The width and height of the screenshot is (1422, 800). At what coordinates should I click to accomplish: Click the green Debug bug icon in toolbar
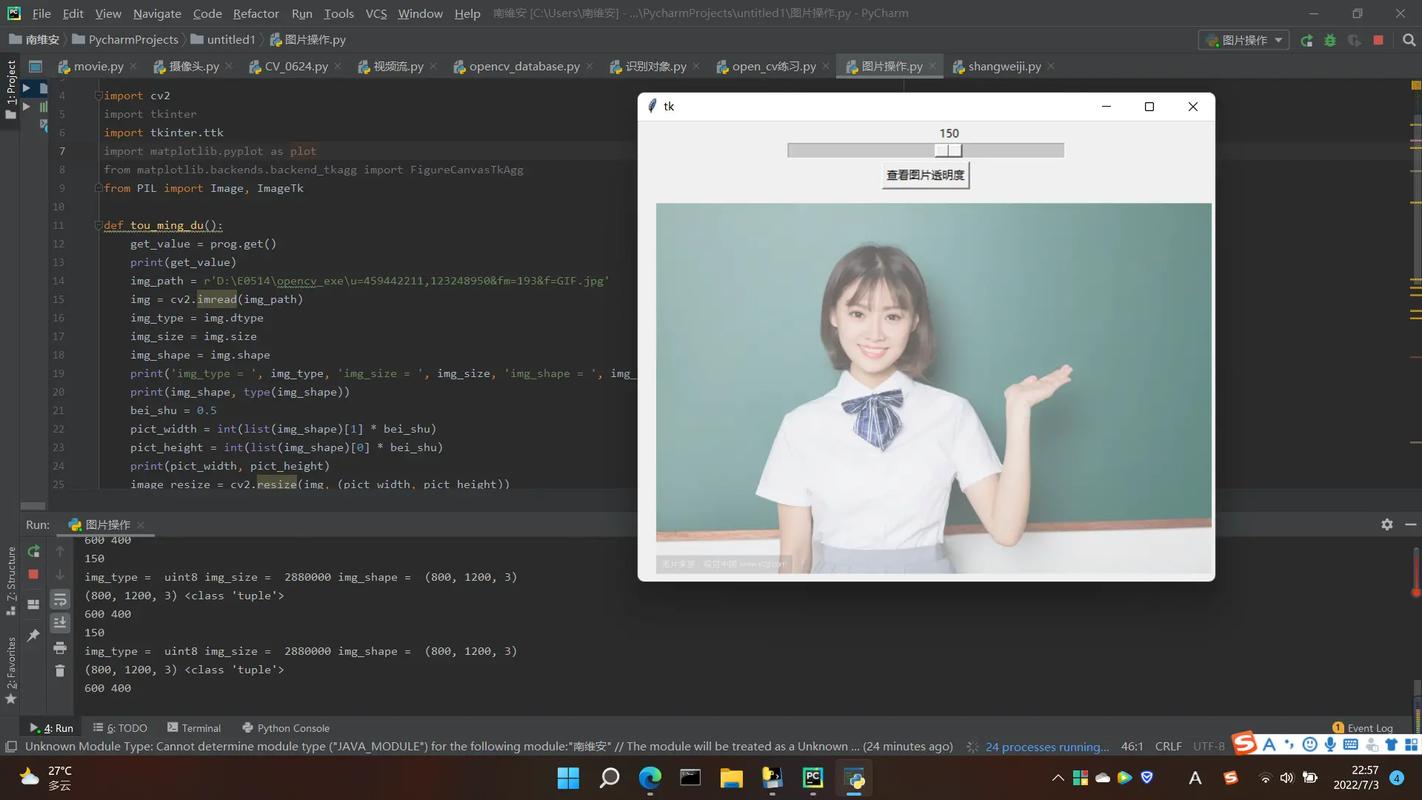point(1330,40)
